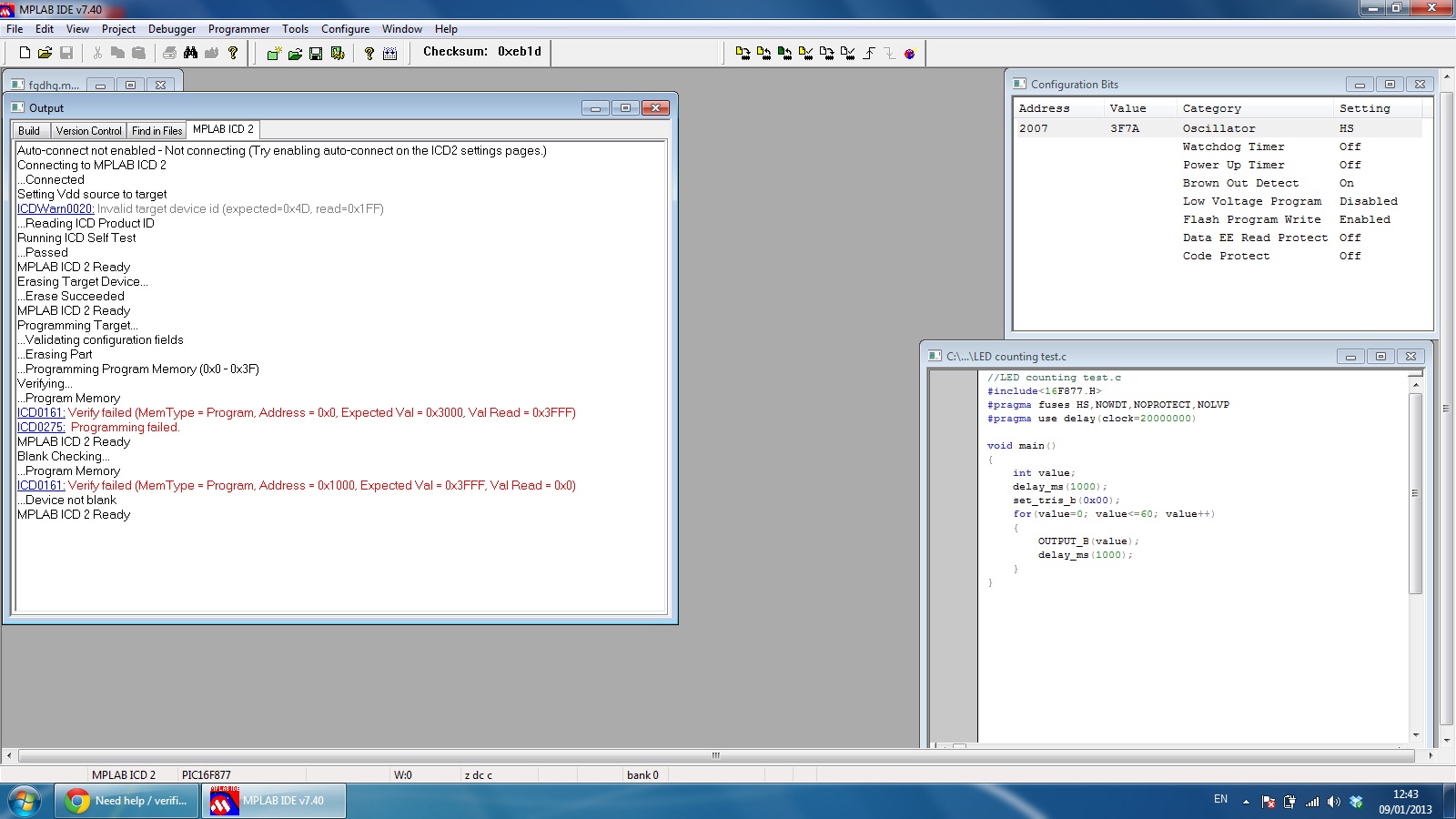Click the project toolbar question mark icon

tap(369, 54)
